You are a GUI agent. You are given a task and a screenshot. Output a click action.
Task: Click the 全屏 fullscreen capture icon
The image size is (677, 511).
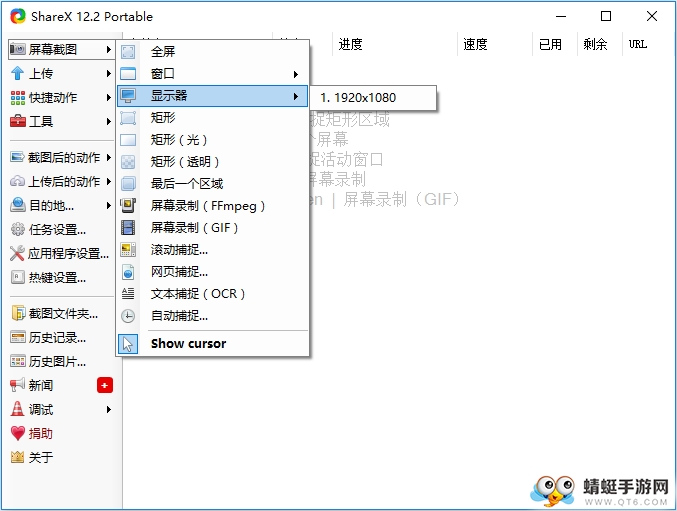coord(128,52)
